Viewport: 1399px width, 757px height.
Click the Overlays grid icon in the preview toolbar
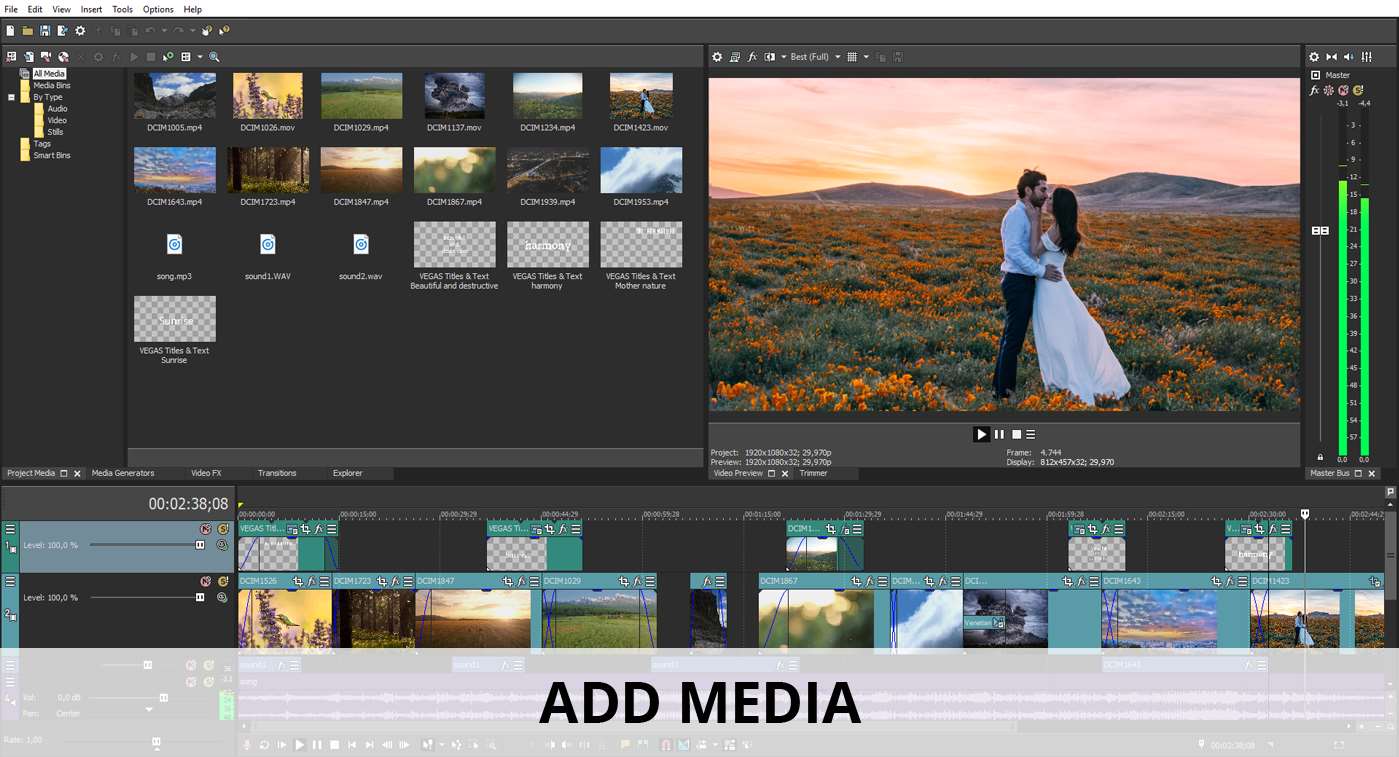pos(852,57)
